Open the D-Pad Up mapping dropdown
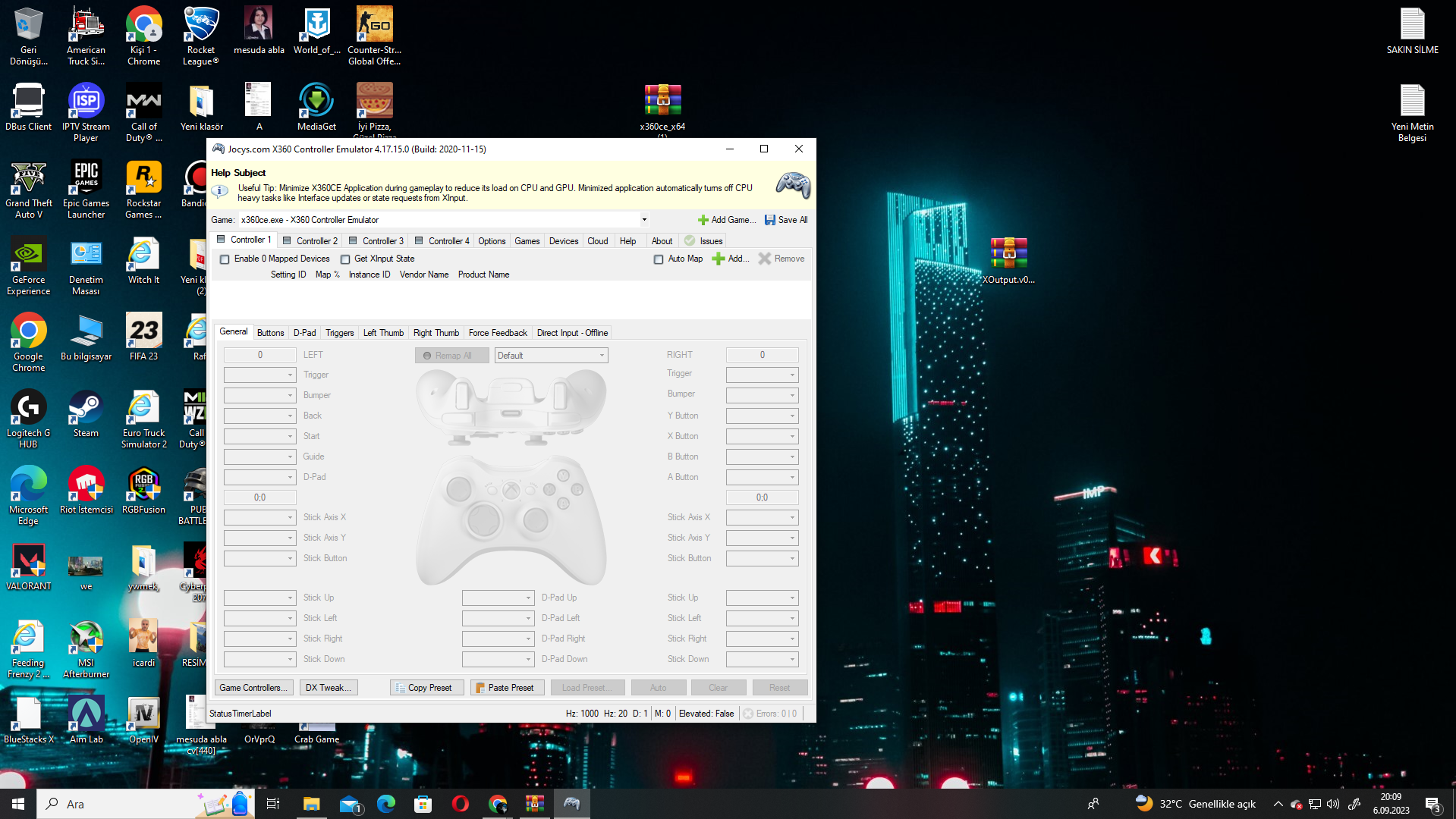This screenshot has width=1456, height=819. click(498, 598)
